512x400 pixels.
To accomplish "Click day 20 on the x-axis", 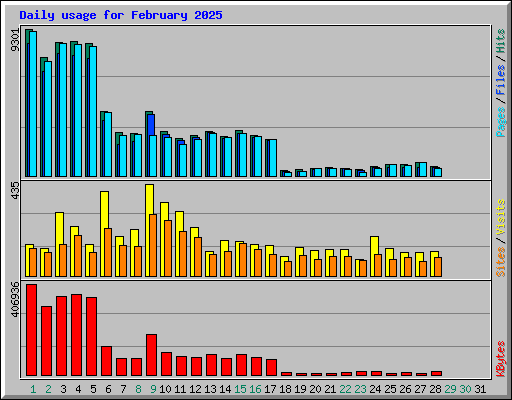I will click(315, 389).
